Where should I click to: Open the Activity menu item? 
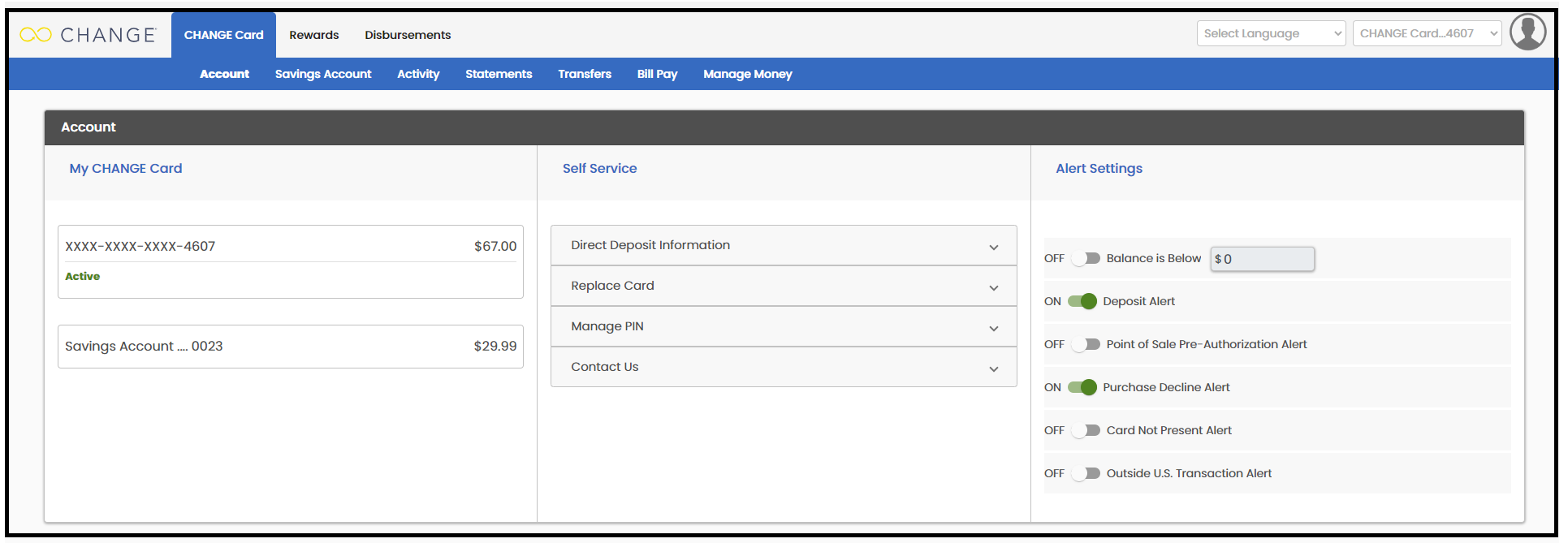418,74
